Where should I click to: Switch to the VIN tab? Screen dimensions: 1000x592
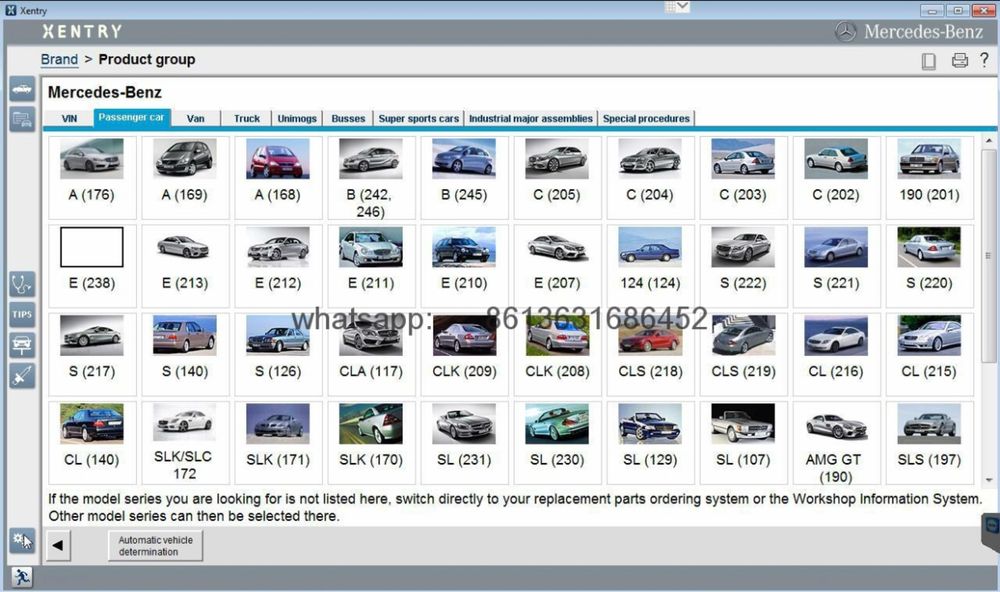(x=69, y=119)
